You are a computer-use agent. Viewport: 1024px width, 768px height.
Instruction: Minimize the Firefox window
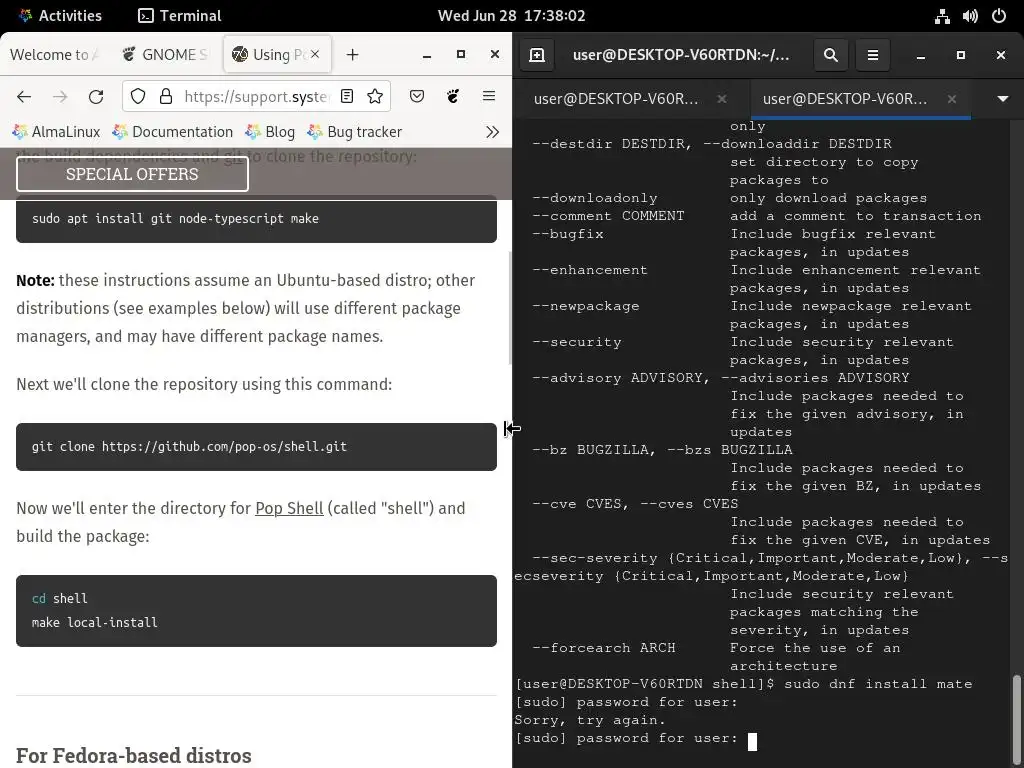[x=426, y=55]
